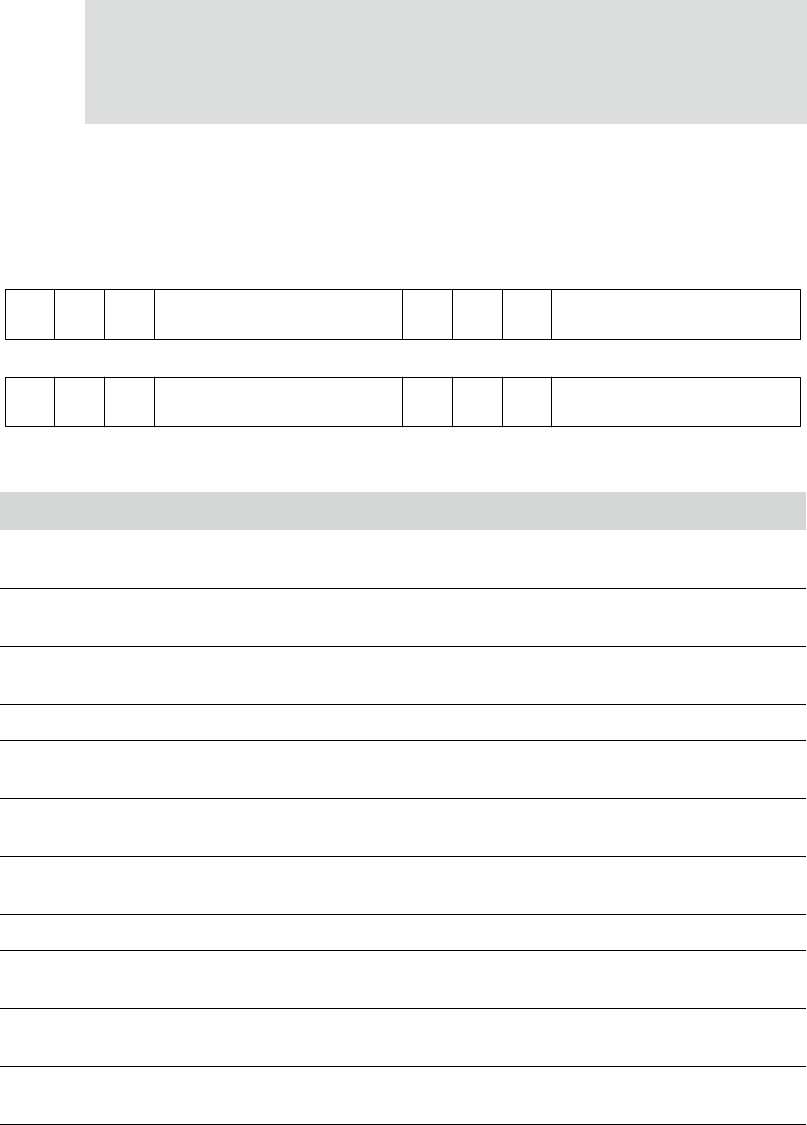Click the large gray banner at top
The width and height of the screenshot is (807, 1125).
tap(445, 62)
